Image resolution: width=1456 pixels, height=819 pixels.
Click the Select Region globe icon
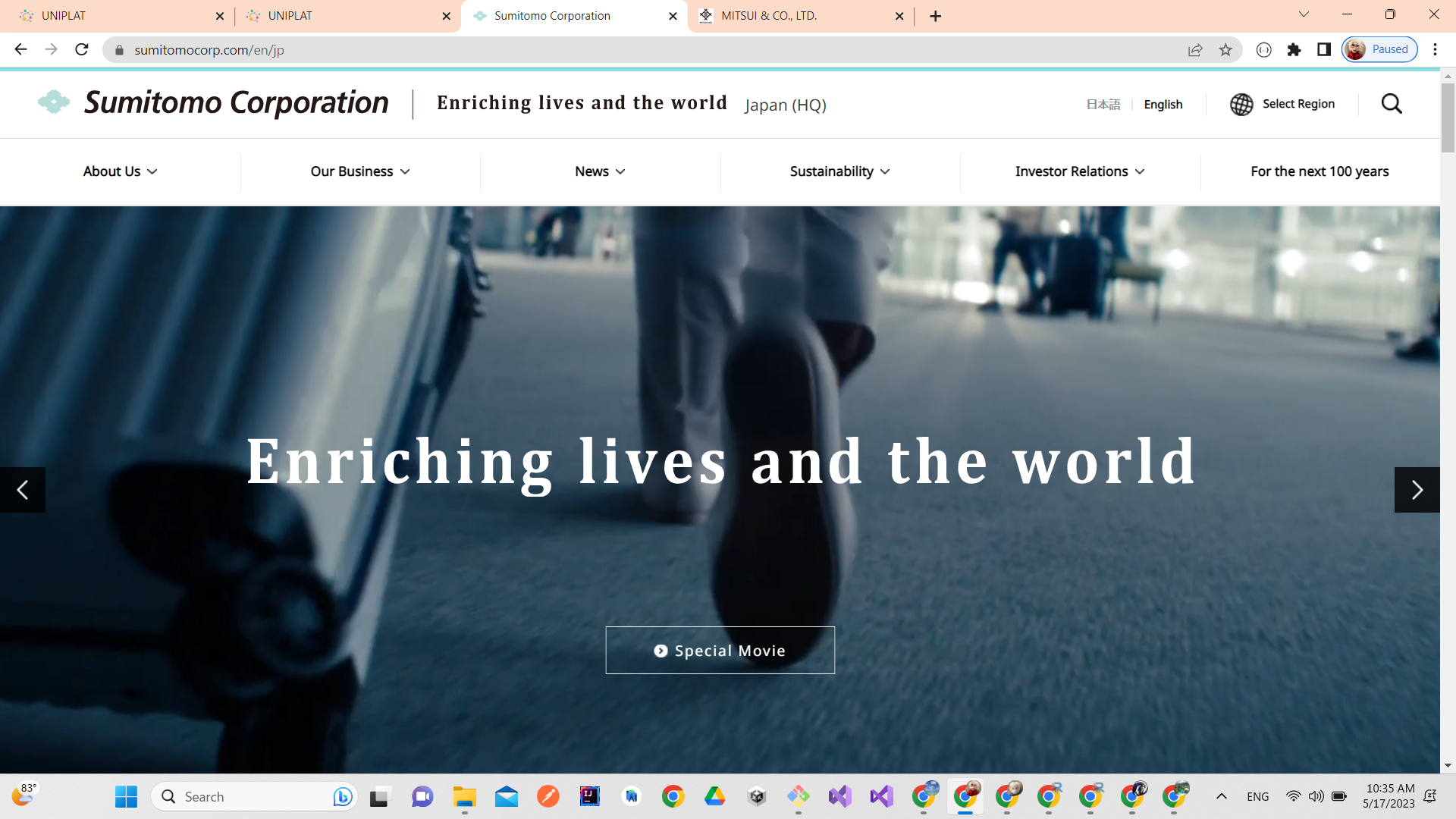1241,104
